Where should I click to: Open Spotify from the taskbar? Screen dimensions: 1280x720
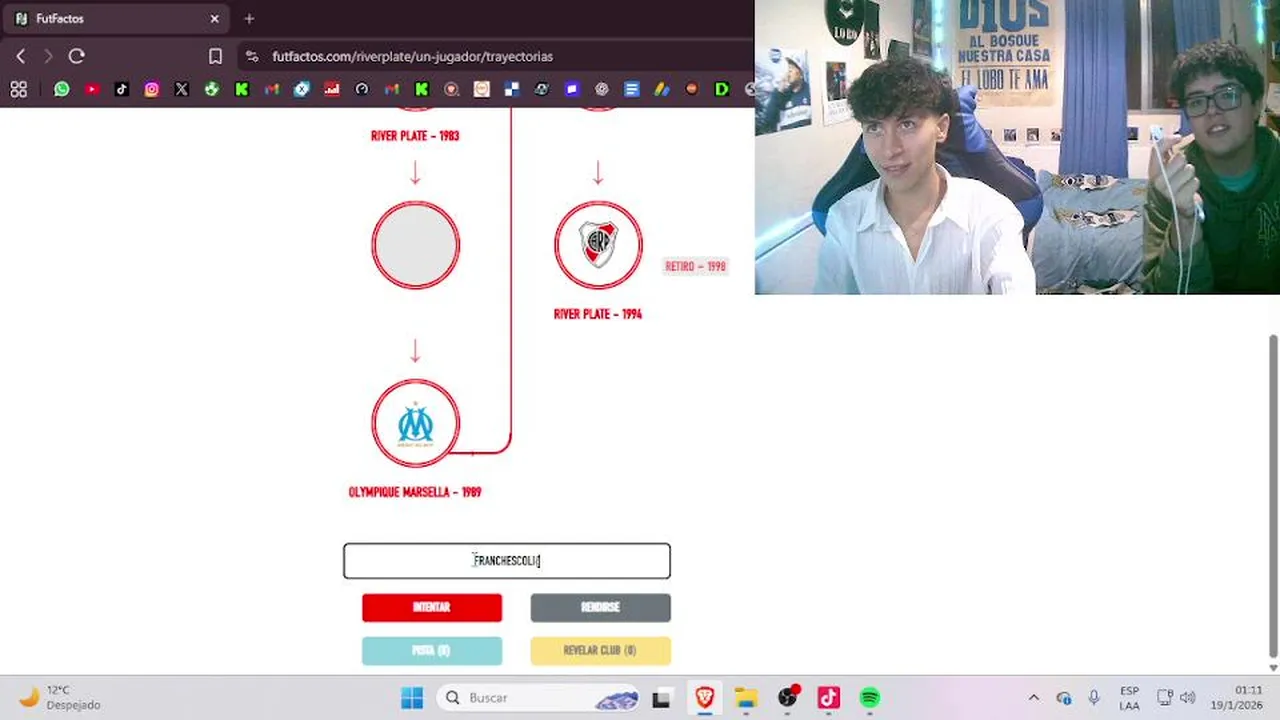[870, 697]
